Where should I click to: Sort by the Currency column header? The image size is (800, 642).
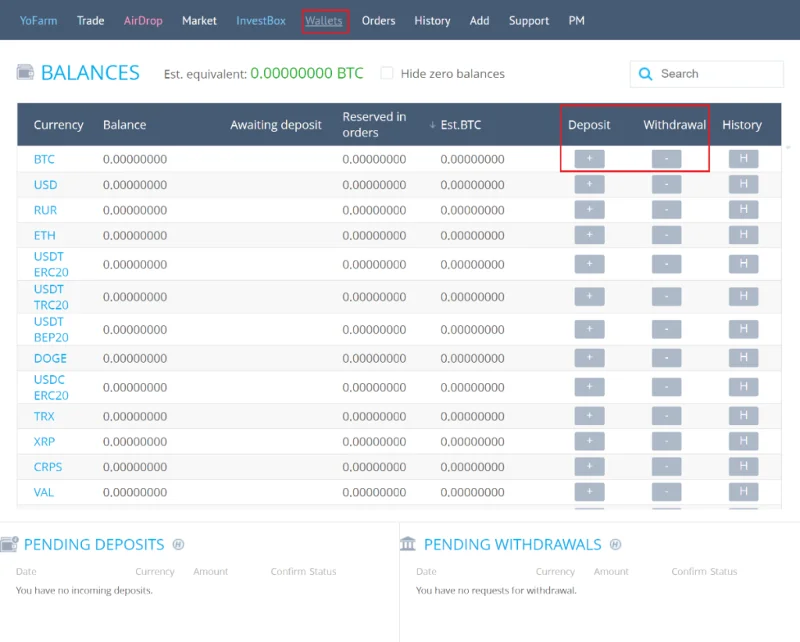(x=58, y=125)
